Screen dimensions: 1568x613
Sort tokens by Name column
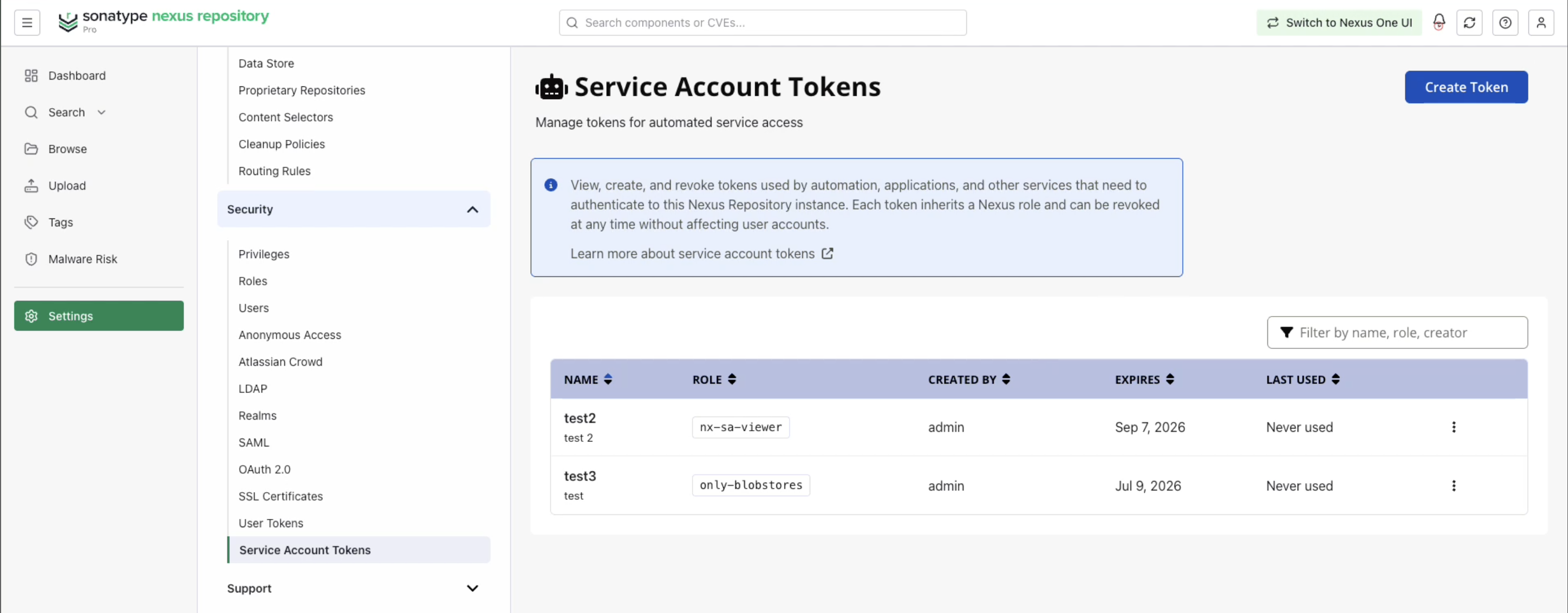[x=587, y=380]
